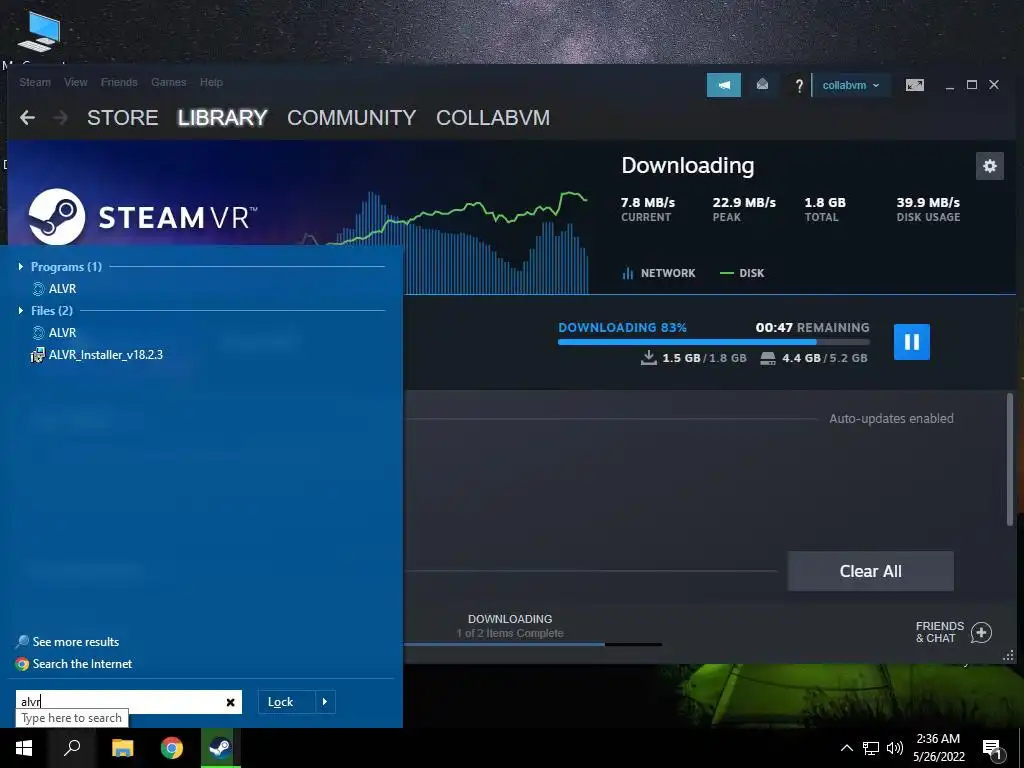Click Search the Internet link
Viewport: 1024px width, 768px height.
point(74,664)
